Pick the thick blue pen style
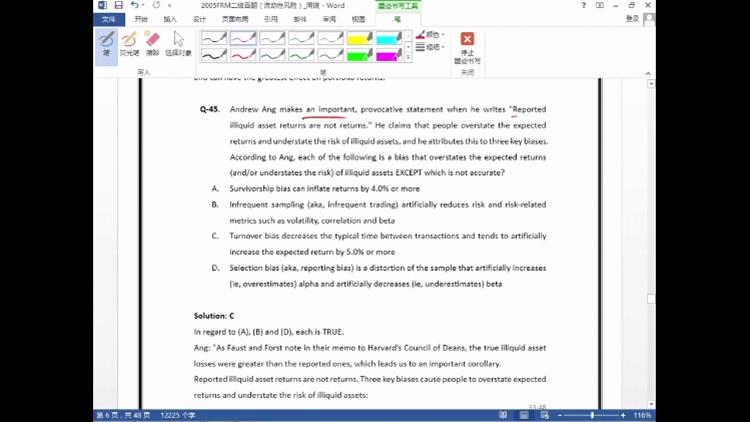Image resolution: width=750 pixels, height=422 pixels. coord(272,55)
